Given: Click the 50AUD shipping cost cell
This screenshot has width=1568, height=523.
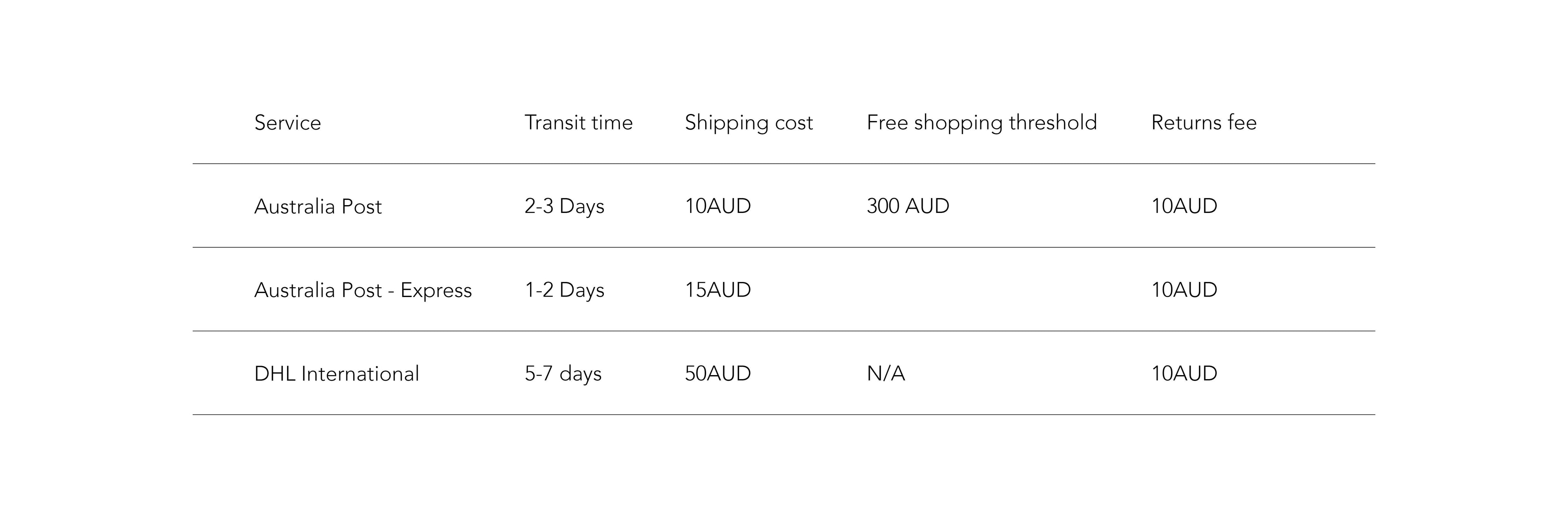Looking at the screenshot, I should [718, 373].
